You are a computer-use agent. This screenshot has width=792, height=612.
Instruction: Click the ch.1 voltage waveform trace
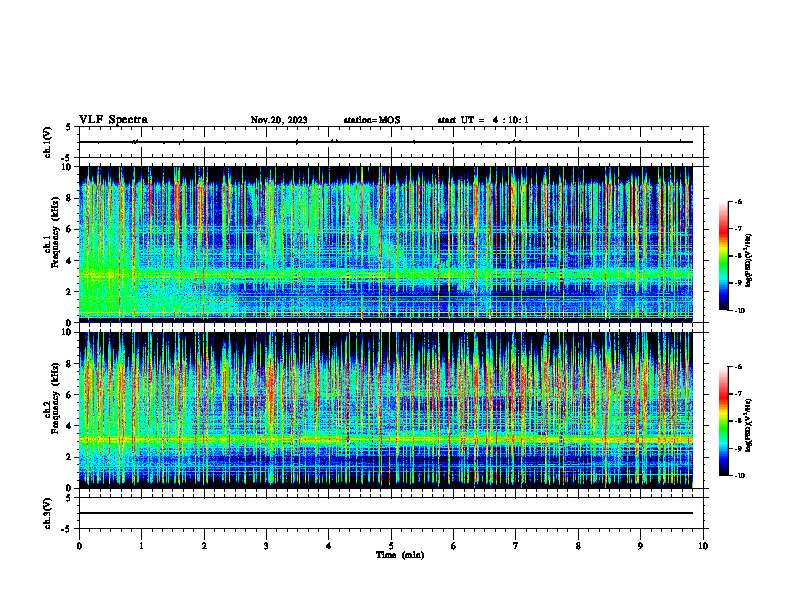point(385,142)
